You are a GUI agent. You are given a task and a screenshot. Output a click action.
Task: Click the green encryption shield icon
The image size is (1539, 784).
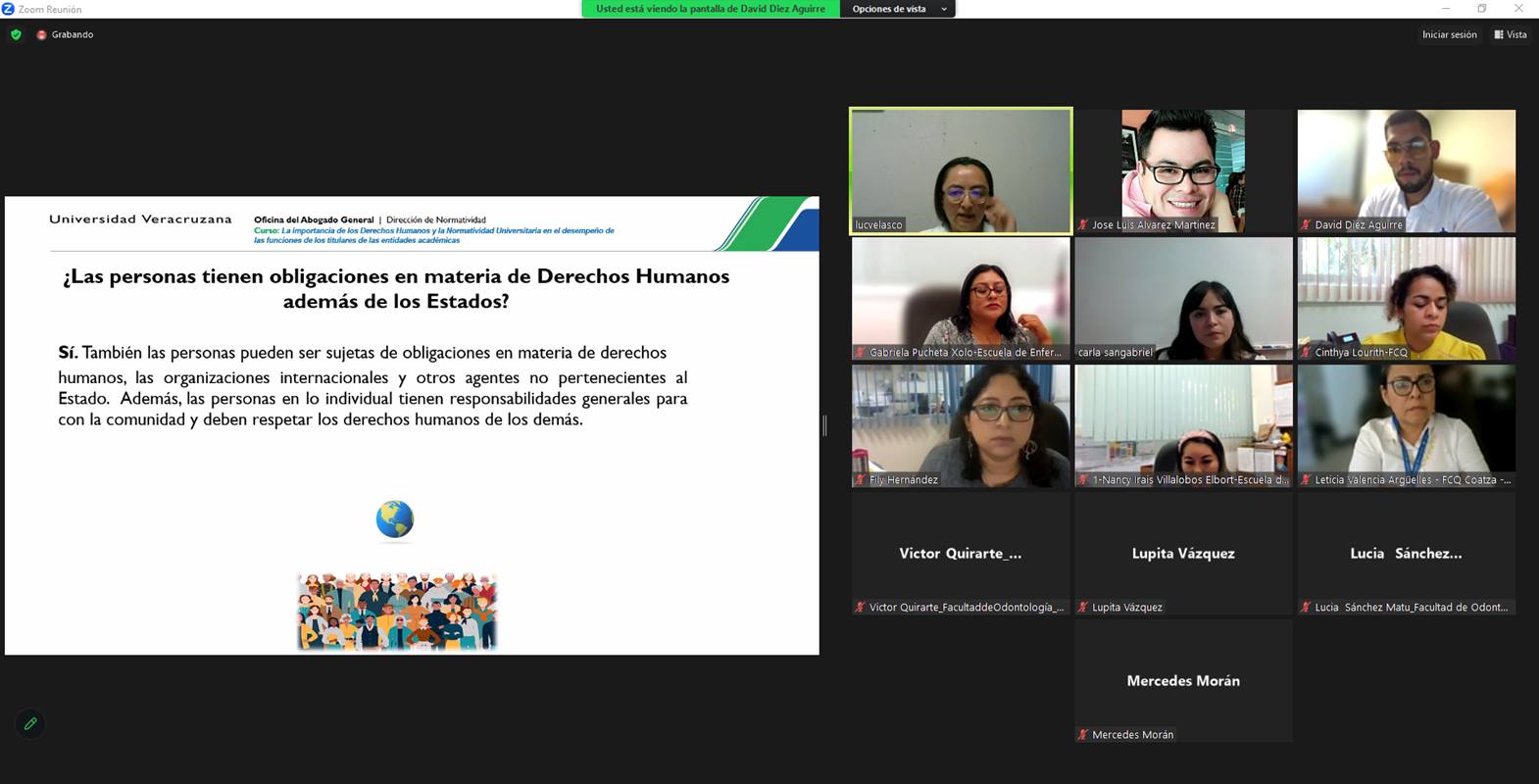coord(16,34)
